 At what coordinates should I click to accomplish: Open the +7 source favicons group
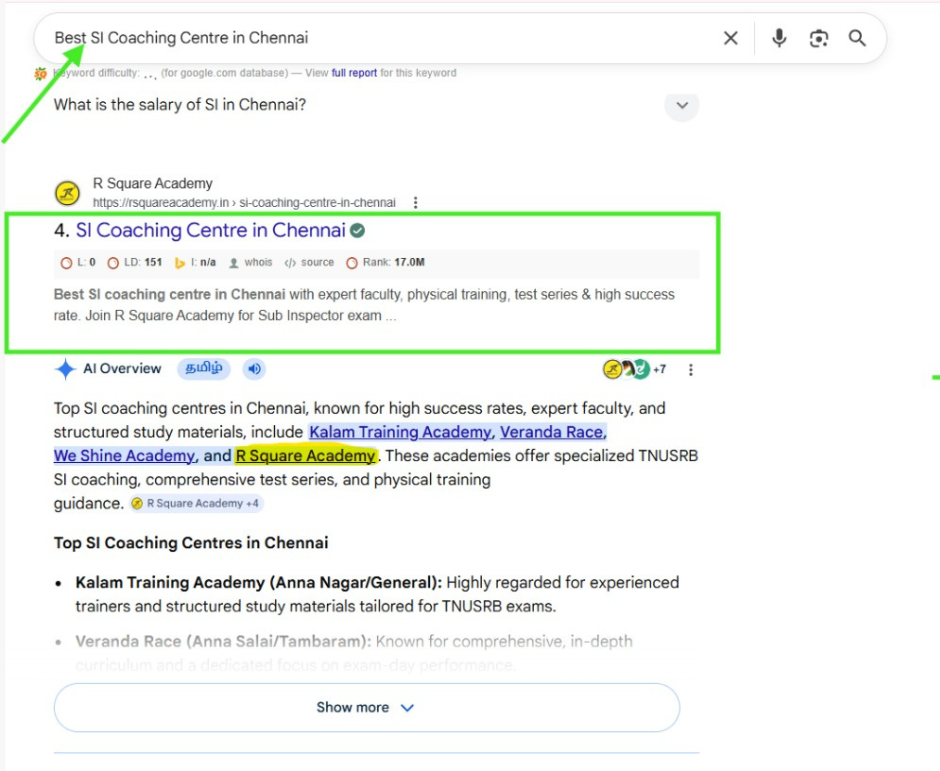coord(634,369)
